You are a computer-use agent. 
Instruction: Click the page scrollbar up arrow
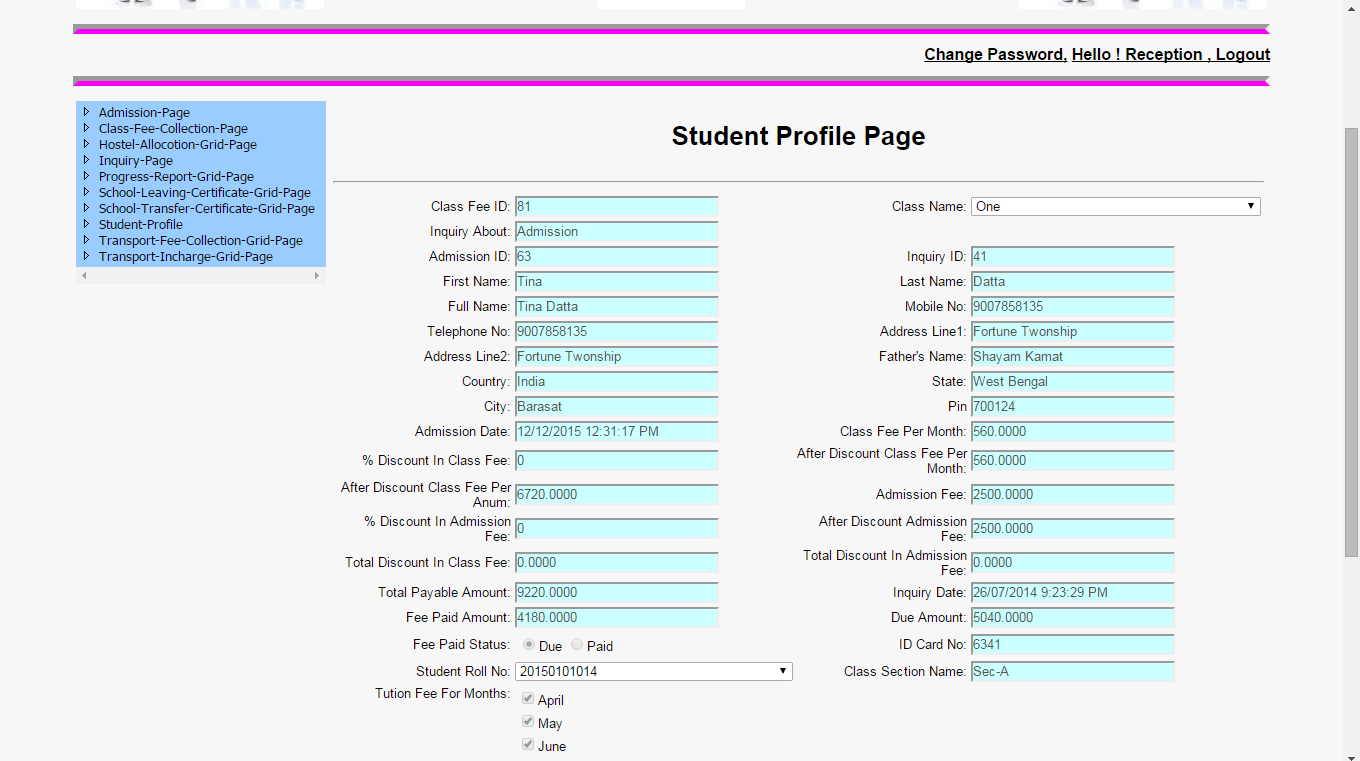1351,8
